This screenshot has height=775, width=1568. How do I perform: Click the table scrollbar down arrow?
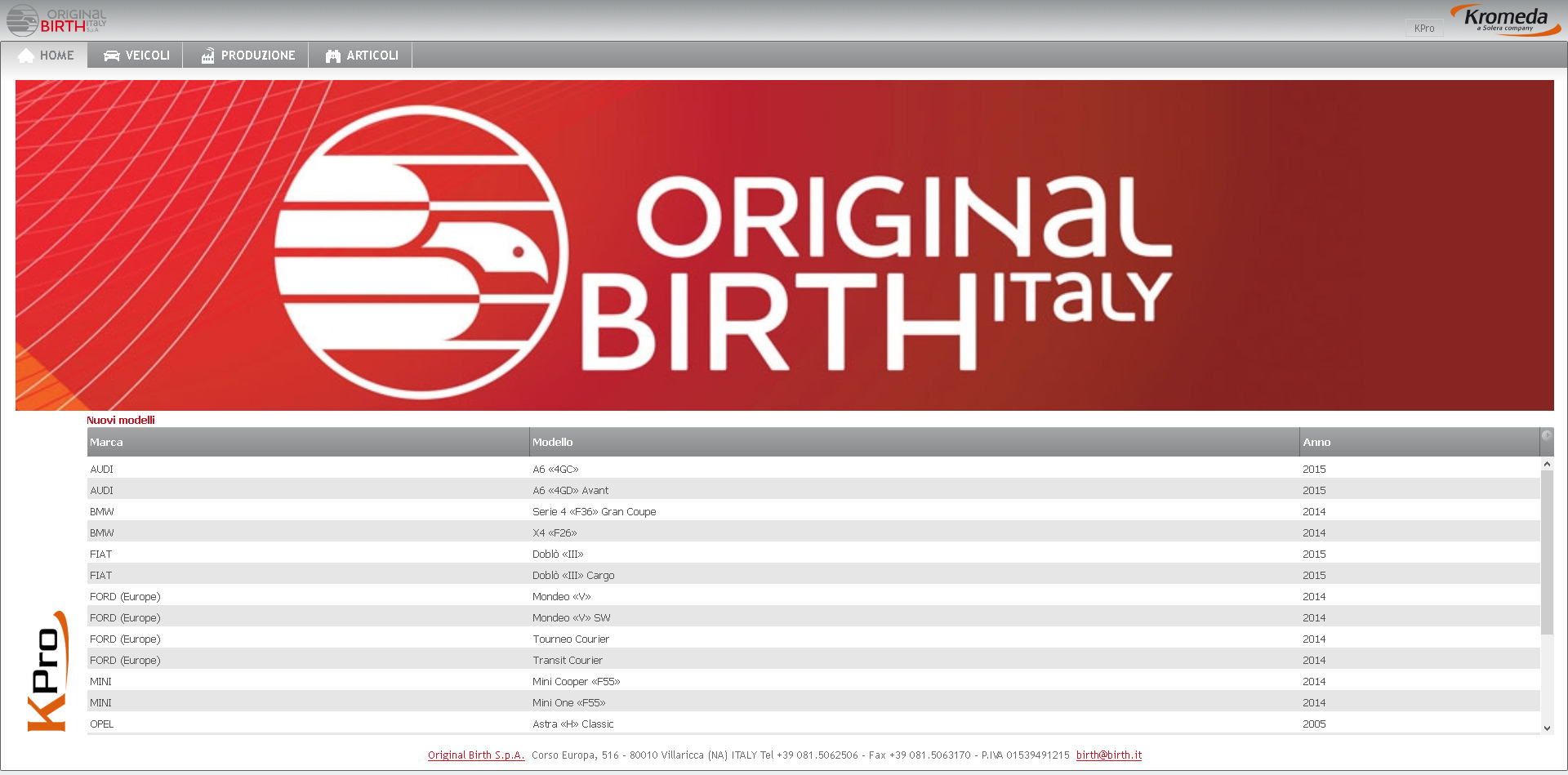pos(1547,728)
